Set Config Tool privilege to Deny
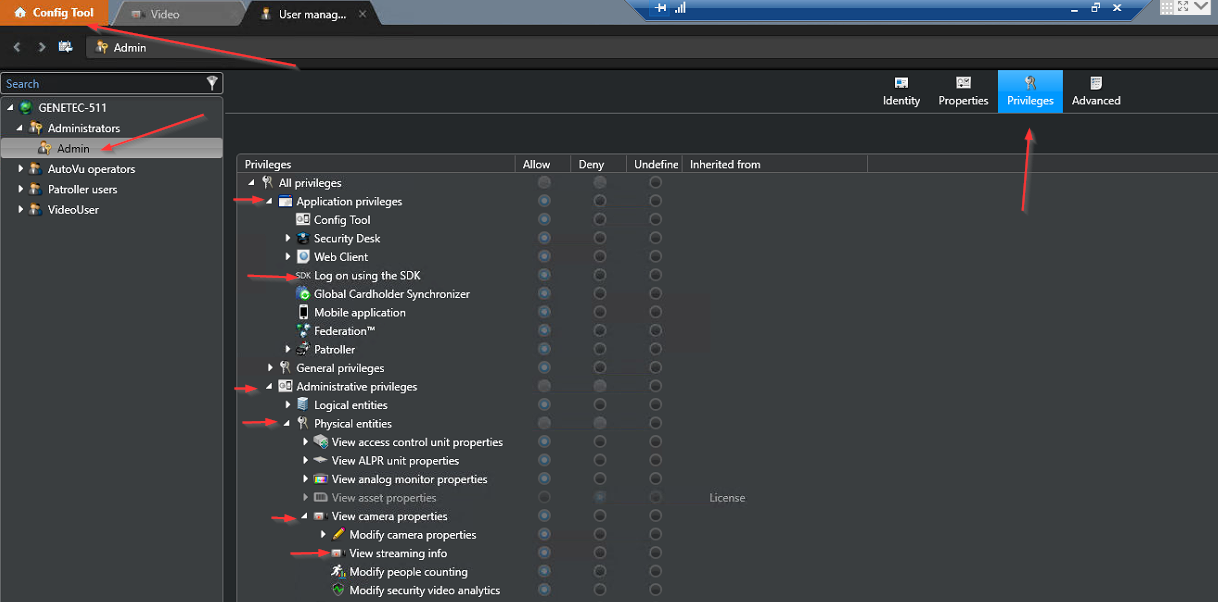The height and width of the screenshot is (602, 1218). tap(599, 220)
